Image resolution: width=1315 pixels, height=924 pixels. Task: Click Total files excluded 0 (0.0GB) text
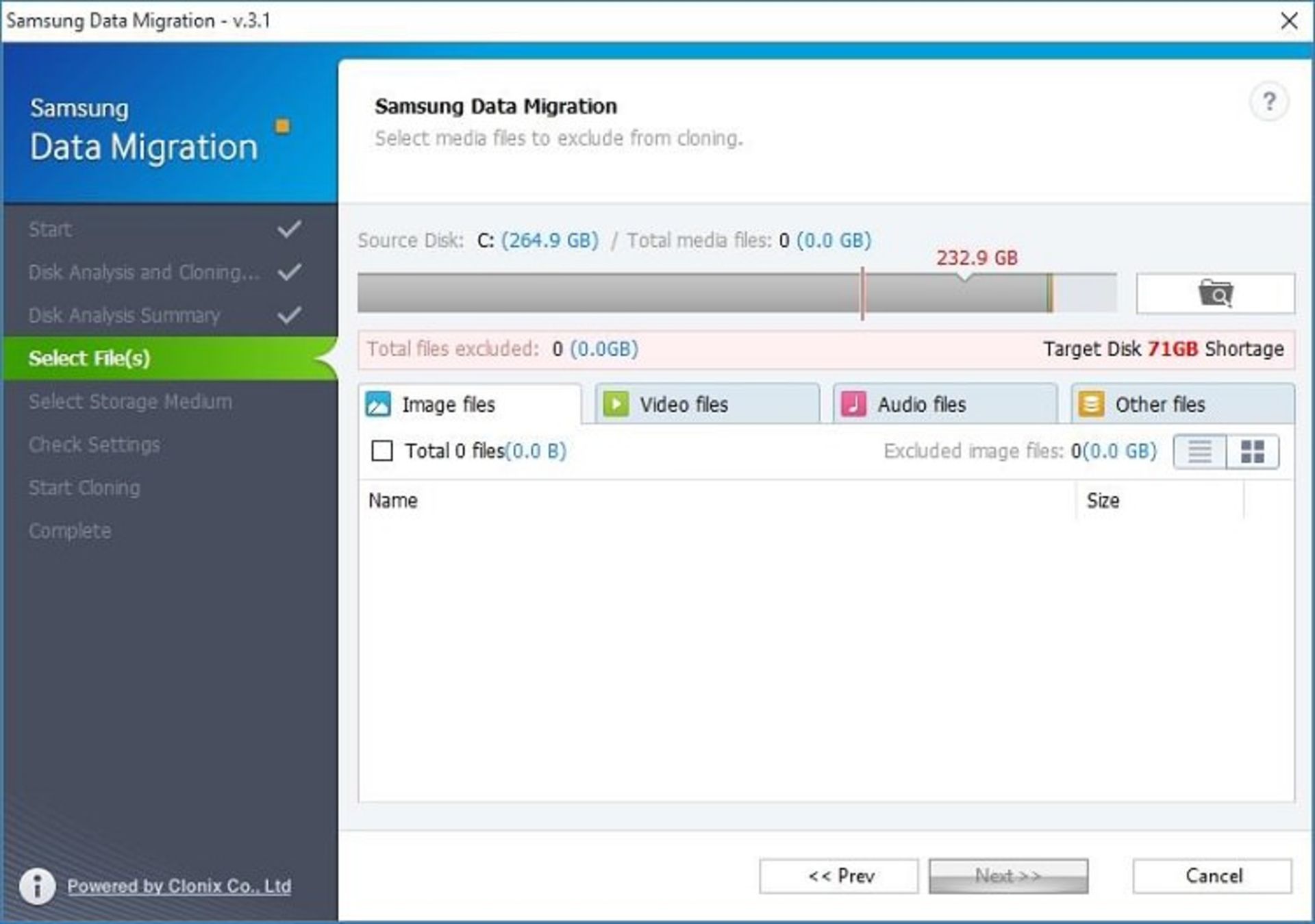coord(503,349)
